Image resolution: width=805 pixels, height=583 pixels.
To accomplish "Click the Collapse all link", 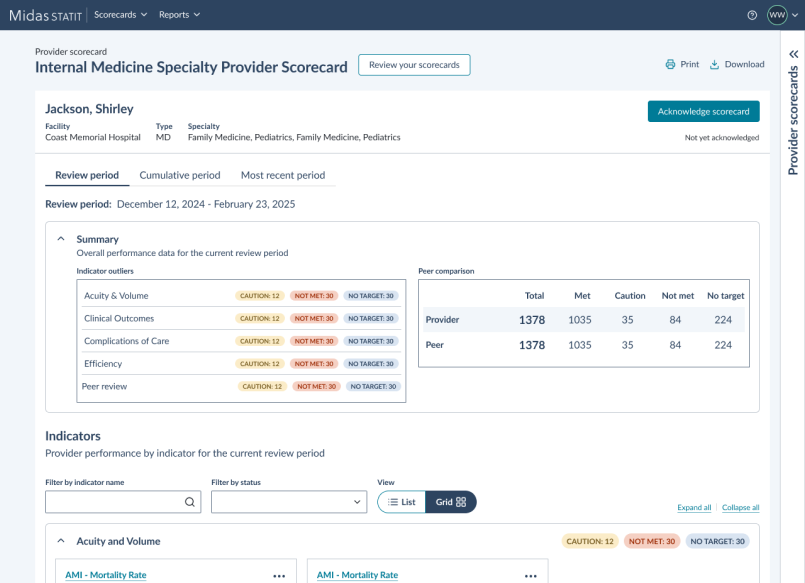I will (740, 508).
